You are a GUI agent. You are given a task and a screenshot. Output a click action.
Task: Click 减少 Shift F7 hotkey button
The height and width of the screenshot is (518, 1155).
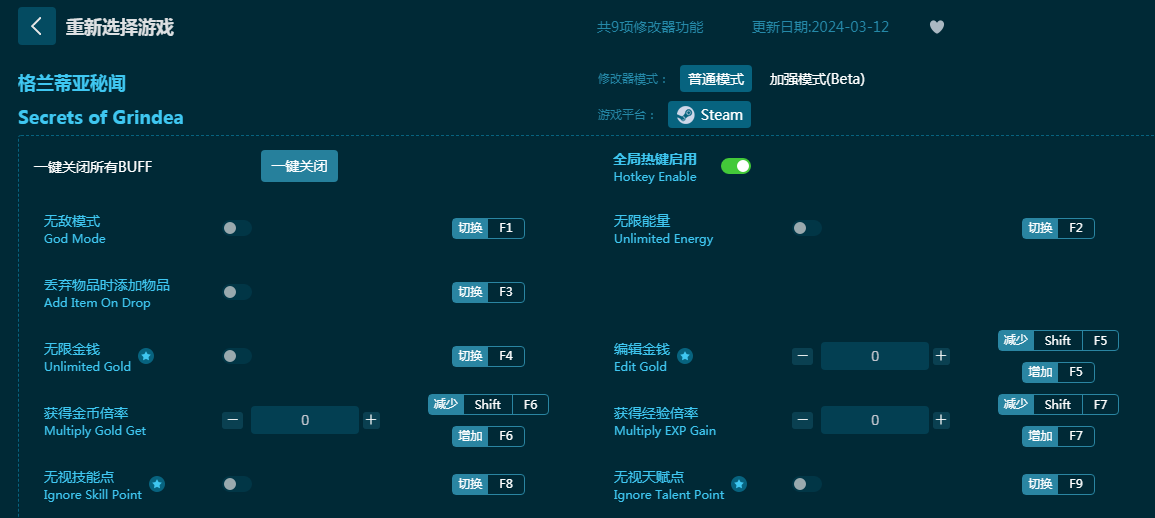coord(1058,405)
